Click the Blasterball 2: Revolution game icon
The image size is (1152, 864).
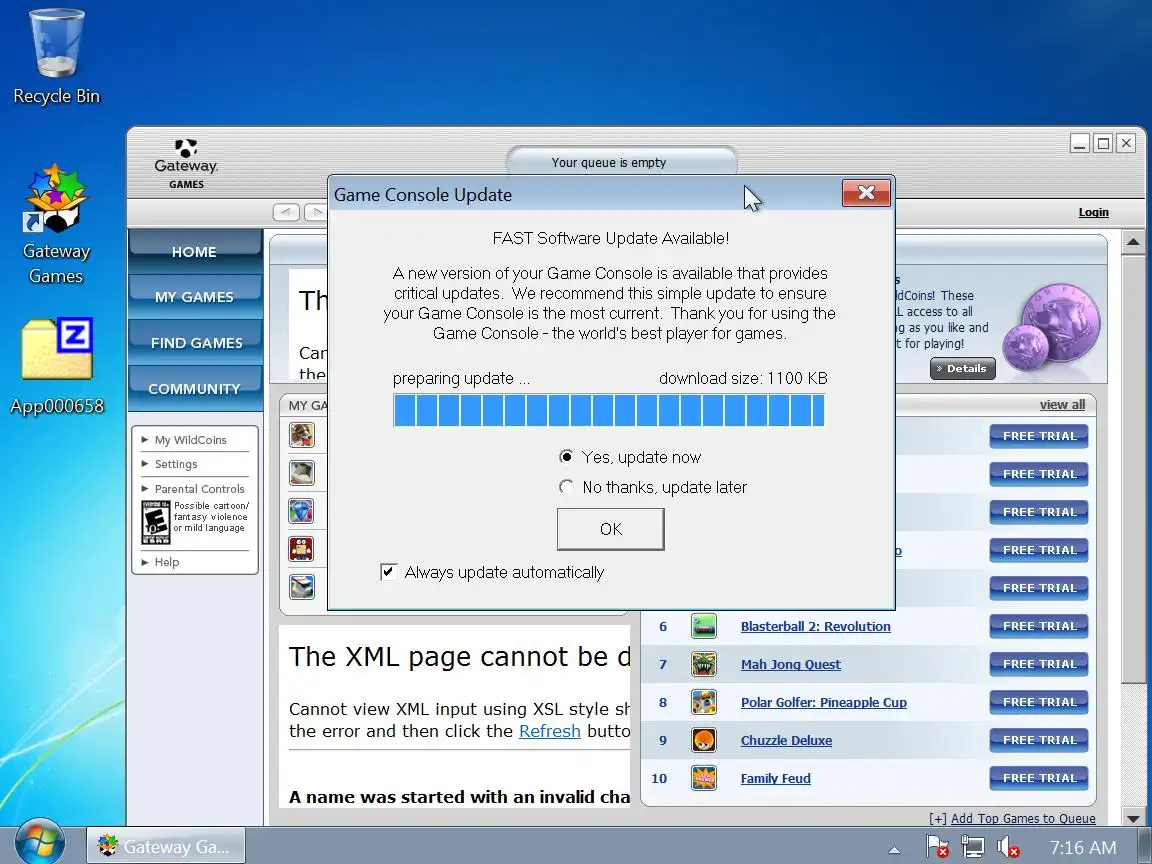point(704,626)
